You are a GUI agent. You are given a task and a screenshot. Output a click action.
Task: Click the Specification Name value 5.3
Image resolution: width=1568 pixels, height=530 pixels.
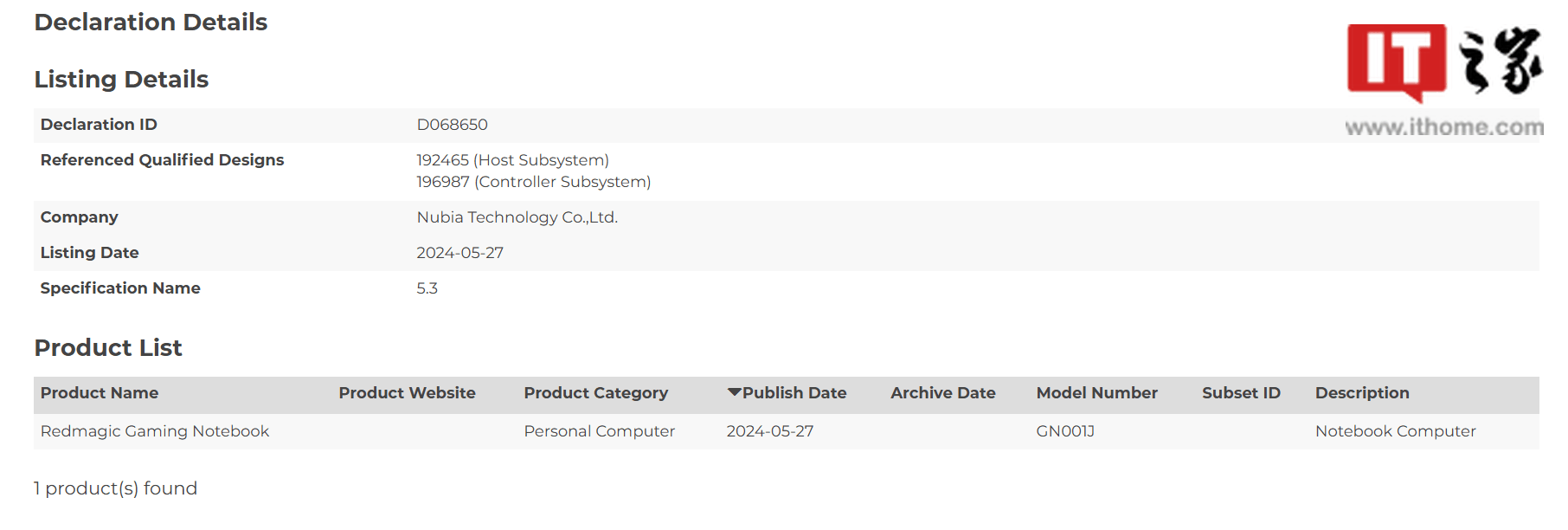(x=427, y=288)
